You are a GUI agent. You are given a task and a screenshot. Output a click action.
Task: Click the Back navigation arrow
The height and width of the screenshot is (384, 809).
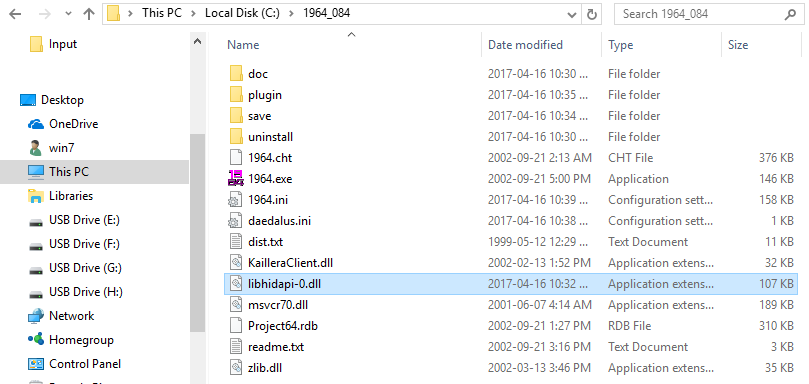(15, 14)
